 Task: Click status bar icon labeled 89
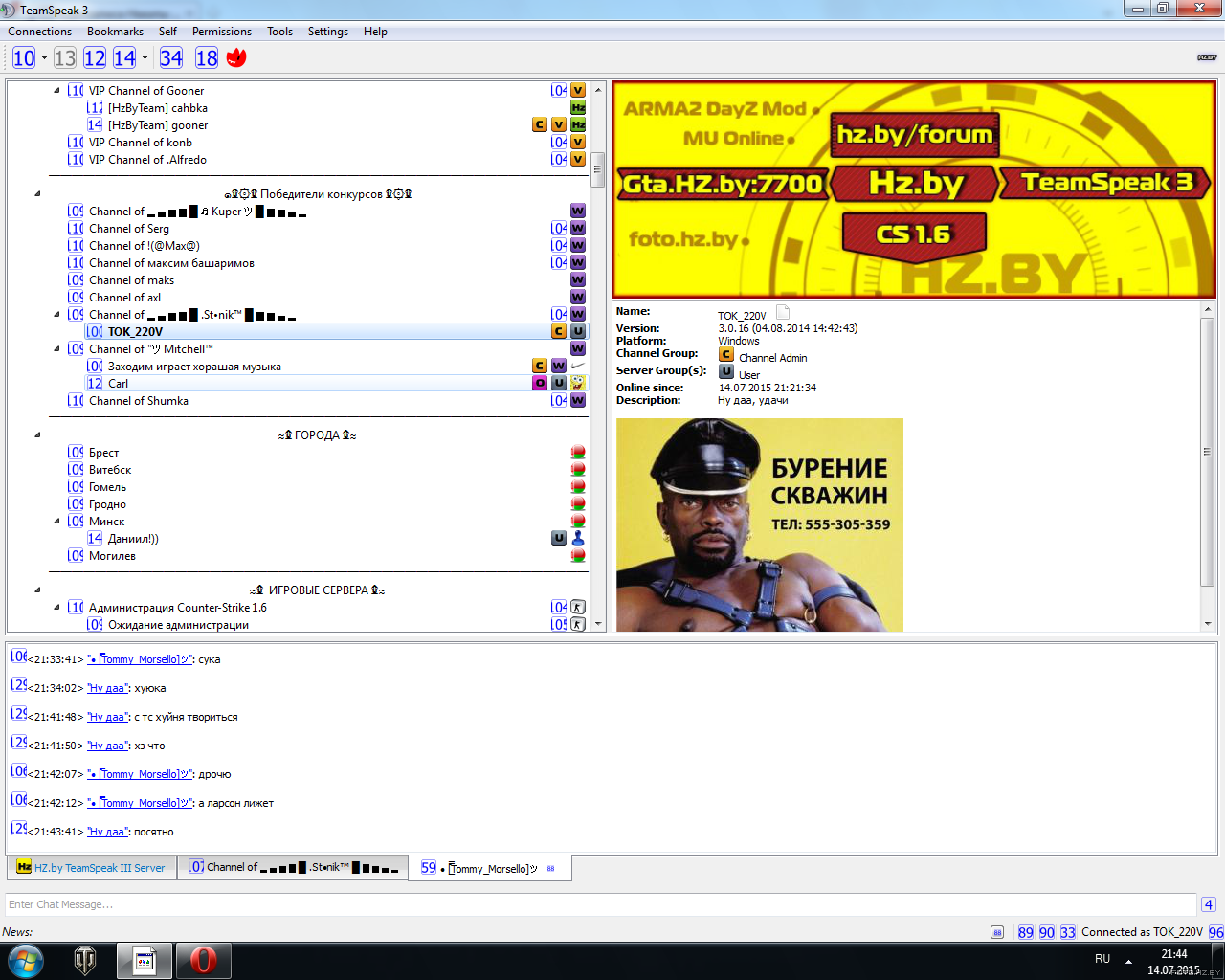tap(1026, 932)
